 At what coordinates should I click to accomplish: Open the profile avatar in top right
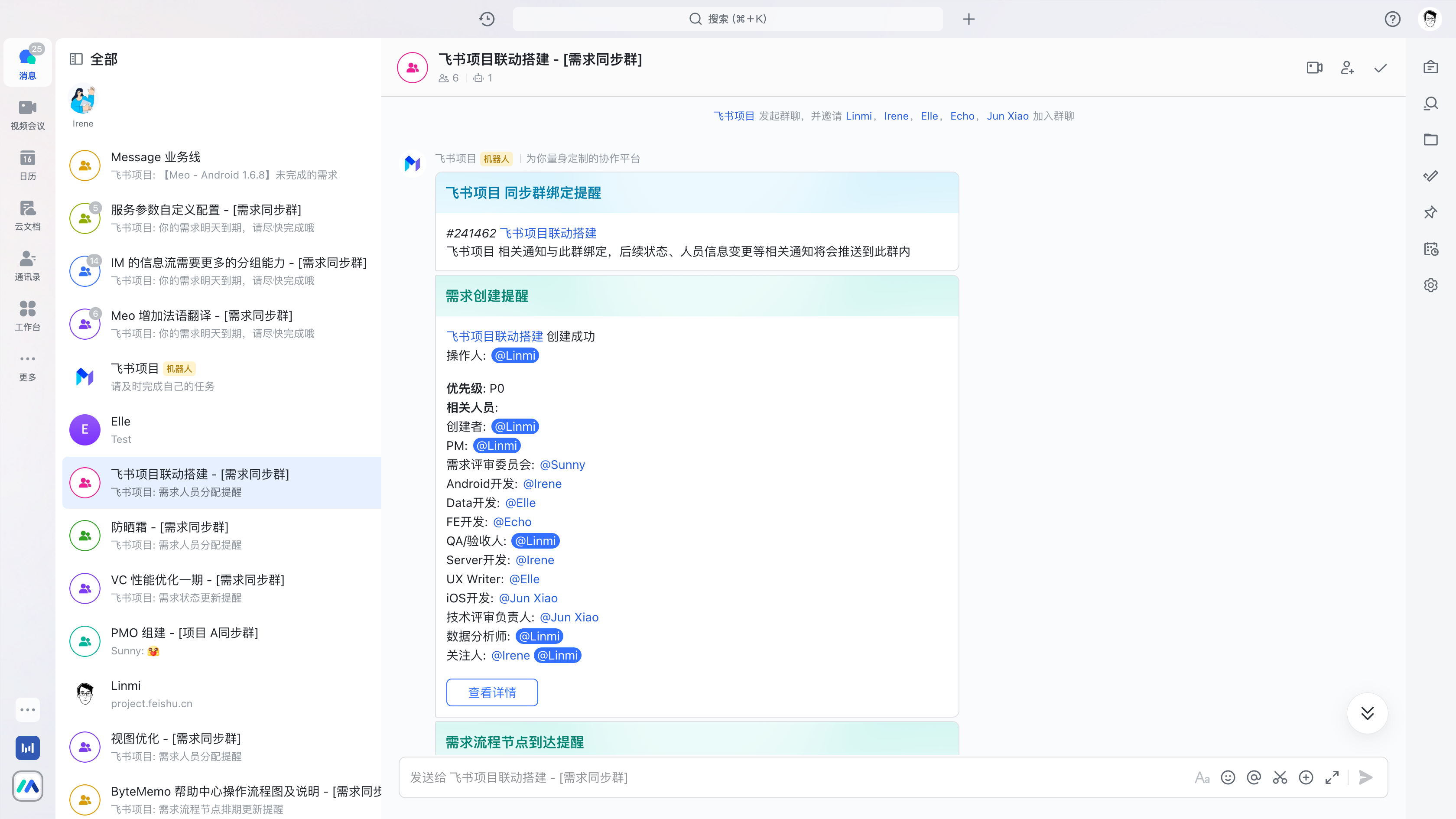[x=1430, y=19]
